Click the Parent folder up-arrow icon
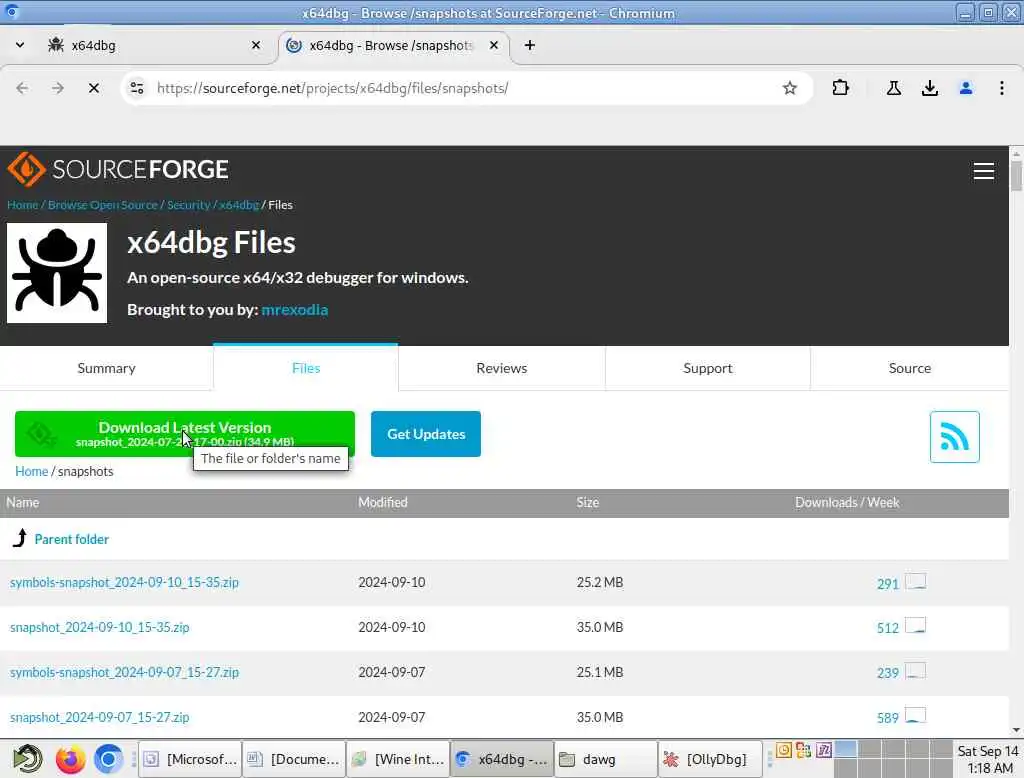This screenshot has height=778, width=1024. [x=20, y=538]
